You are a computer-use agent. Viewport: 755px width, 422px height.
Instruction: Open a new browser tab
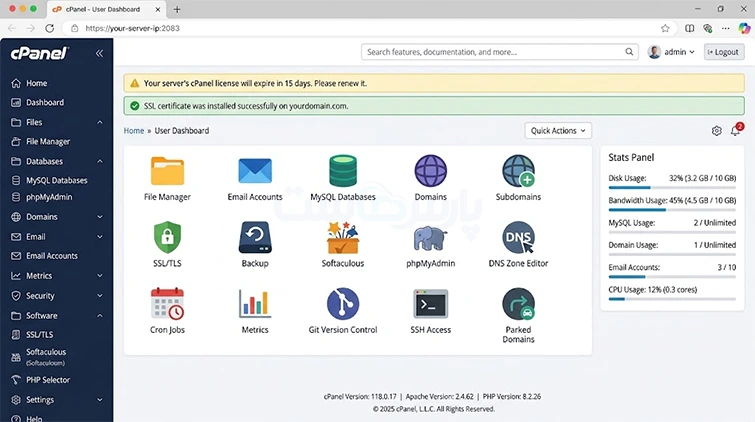click(x=177, y=9)
